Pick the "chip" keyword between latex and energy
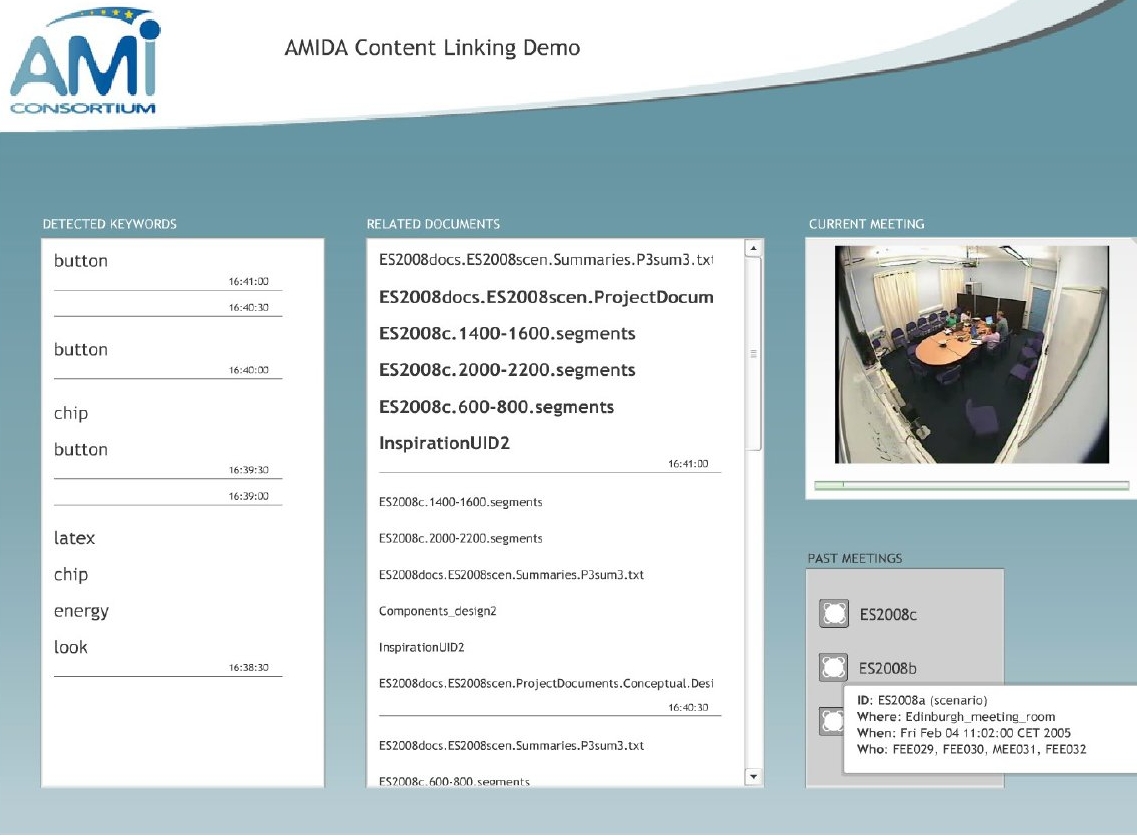The width and height of the screenshot is (1137, 836). 71,574
